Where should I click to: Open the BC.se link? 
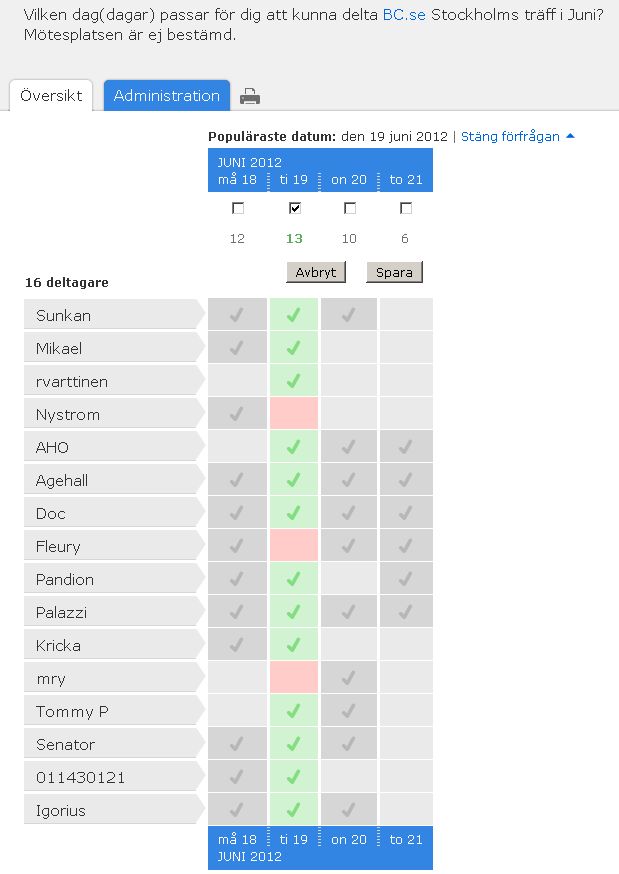[405, 16]
